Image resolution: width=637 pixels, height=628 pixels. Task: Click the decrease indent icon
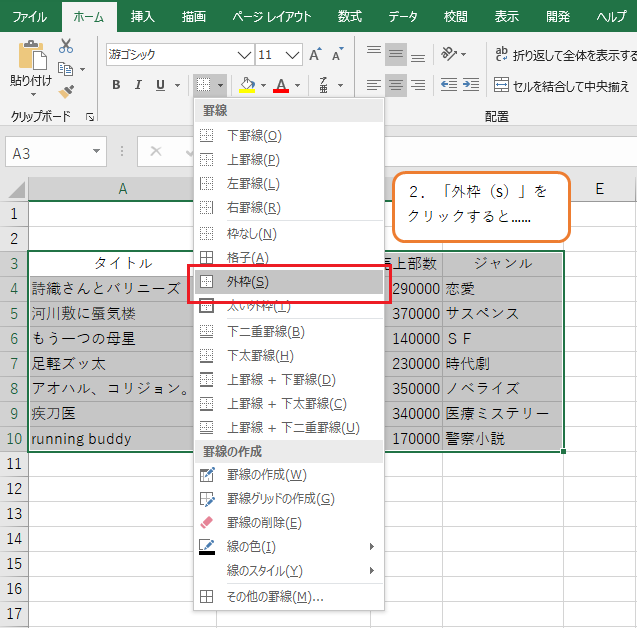point(449,85)
